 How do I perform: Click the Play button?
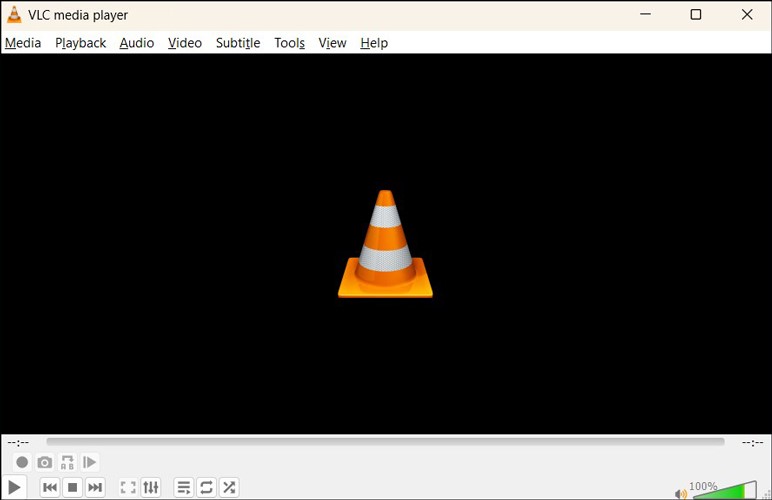click(x=14, y=487)
